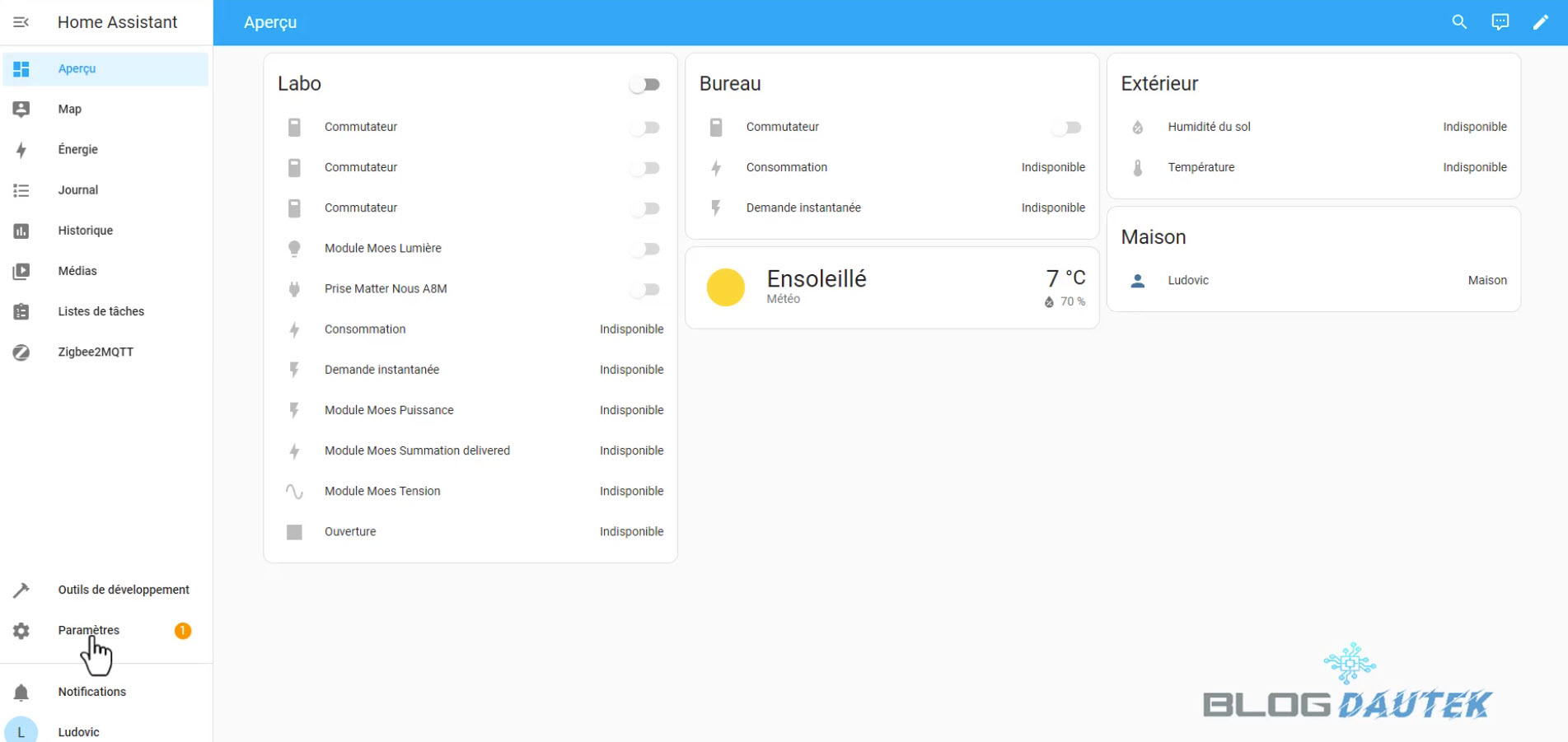Toggle the Bureau Commutateur switch

click(1067, 128)
